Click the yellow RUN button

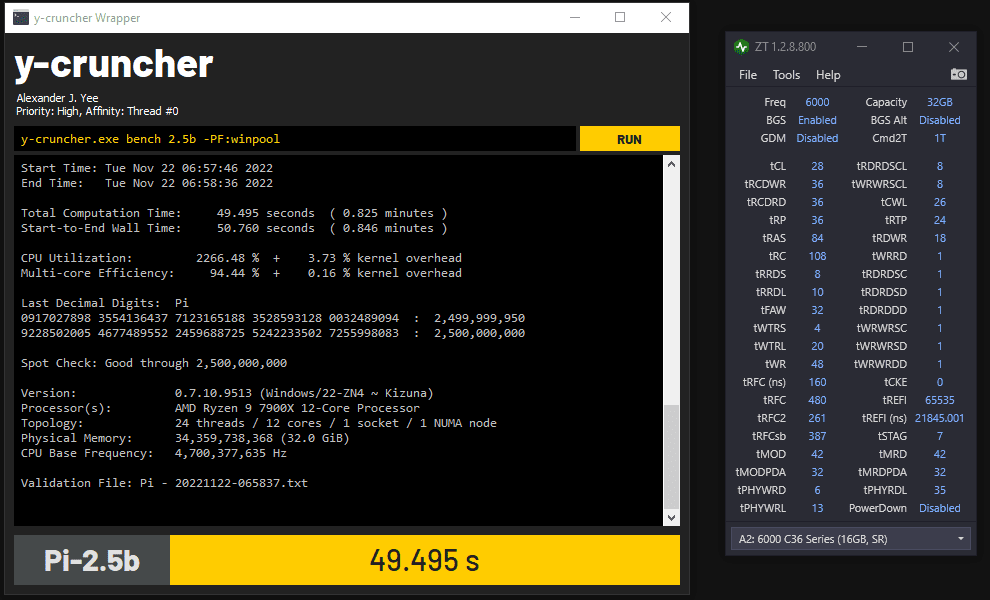point(629,139)
